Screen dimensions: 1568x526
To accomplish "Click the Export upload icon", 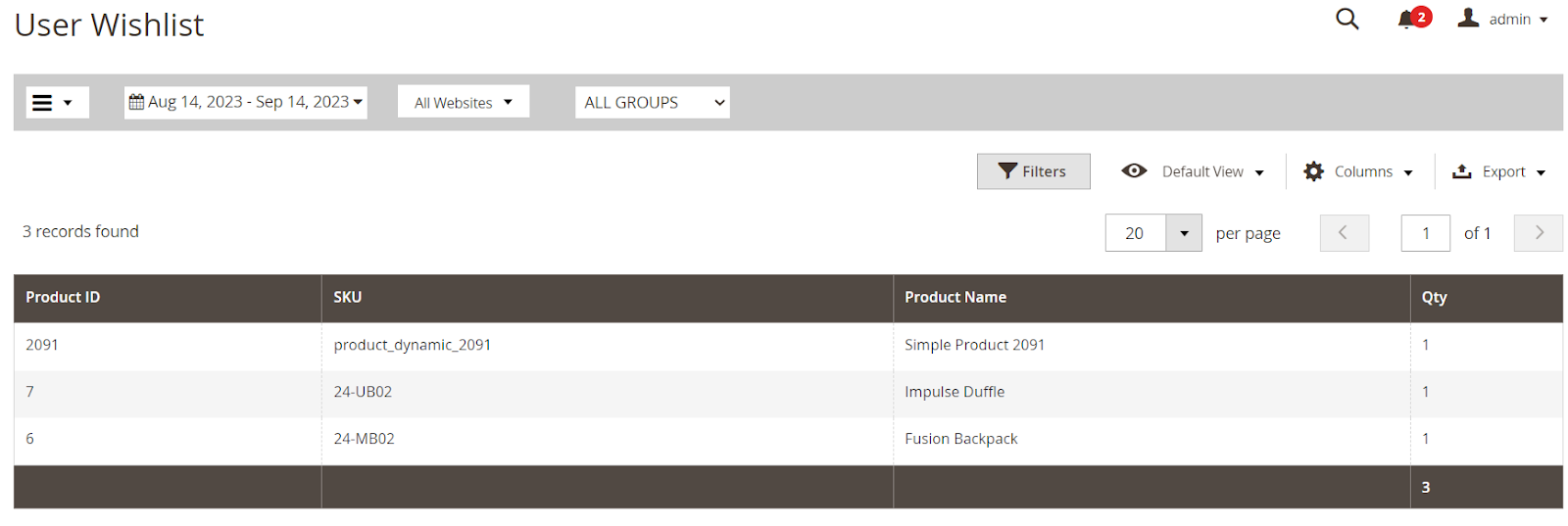I will pos(1461,171).
